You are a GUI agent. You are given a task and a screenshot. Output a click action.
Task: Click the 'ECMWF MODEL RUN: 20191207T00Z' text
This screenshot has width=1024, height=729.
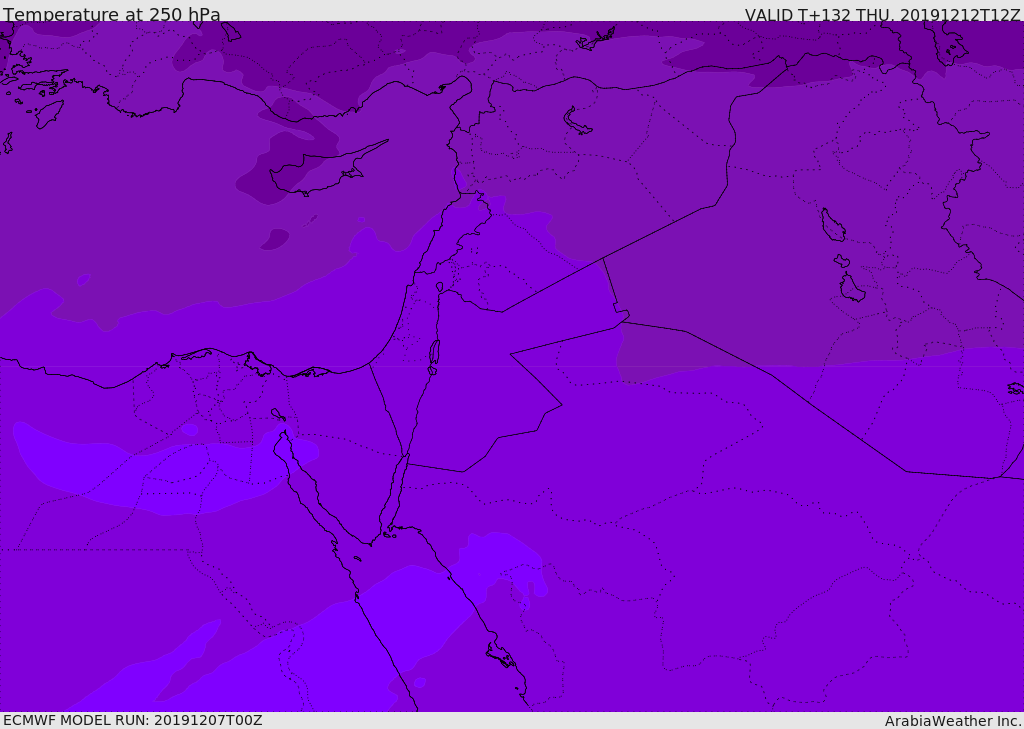133,720
